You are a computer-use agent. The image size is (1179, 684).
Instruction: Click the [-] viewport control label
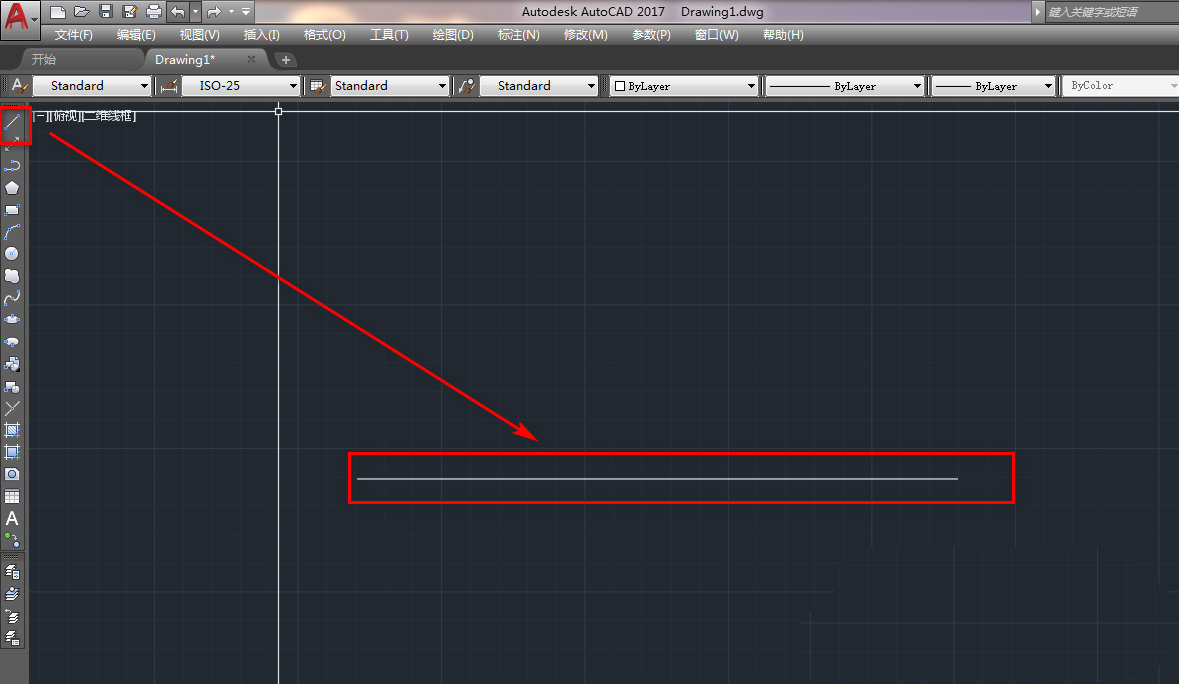tap(40, 116)
